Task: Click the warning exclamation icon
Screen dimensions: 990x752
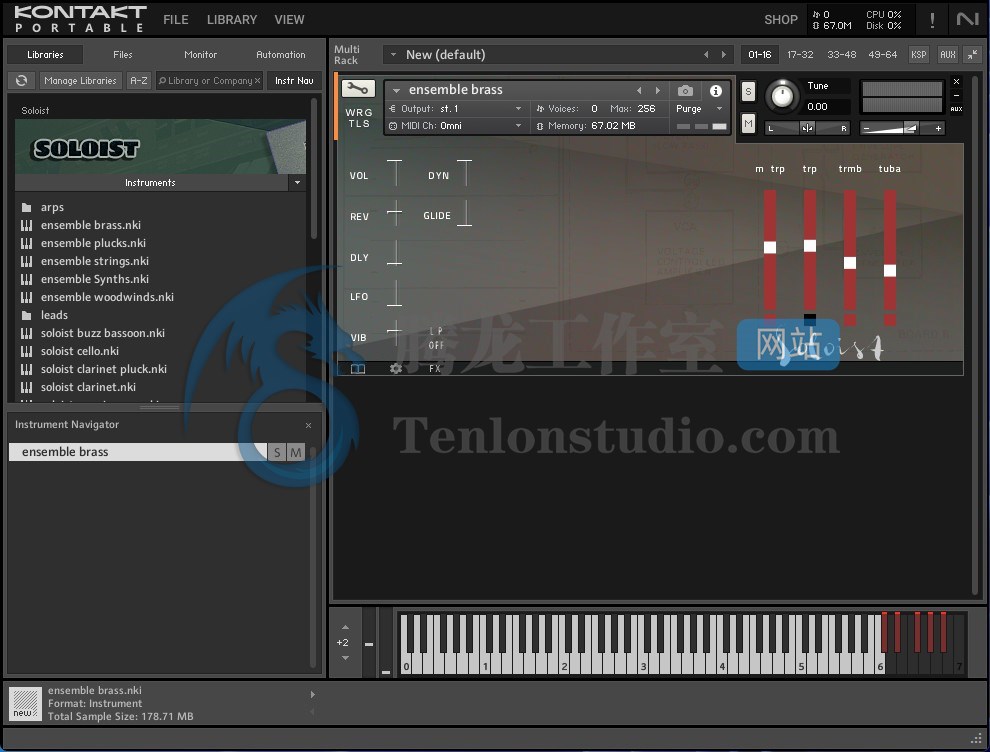Action: tap(932, 20)
